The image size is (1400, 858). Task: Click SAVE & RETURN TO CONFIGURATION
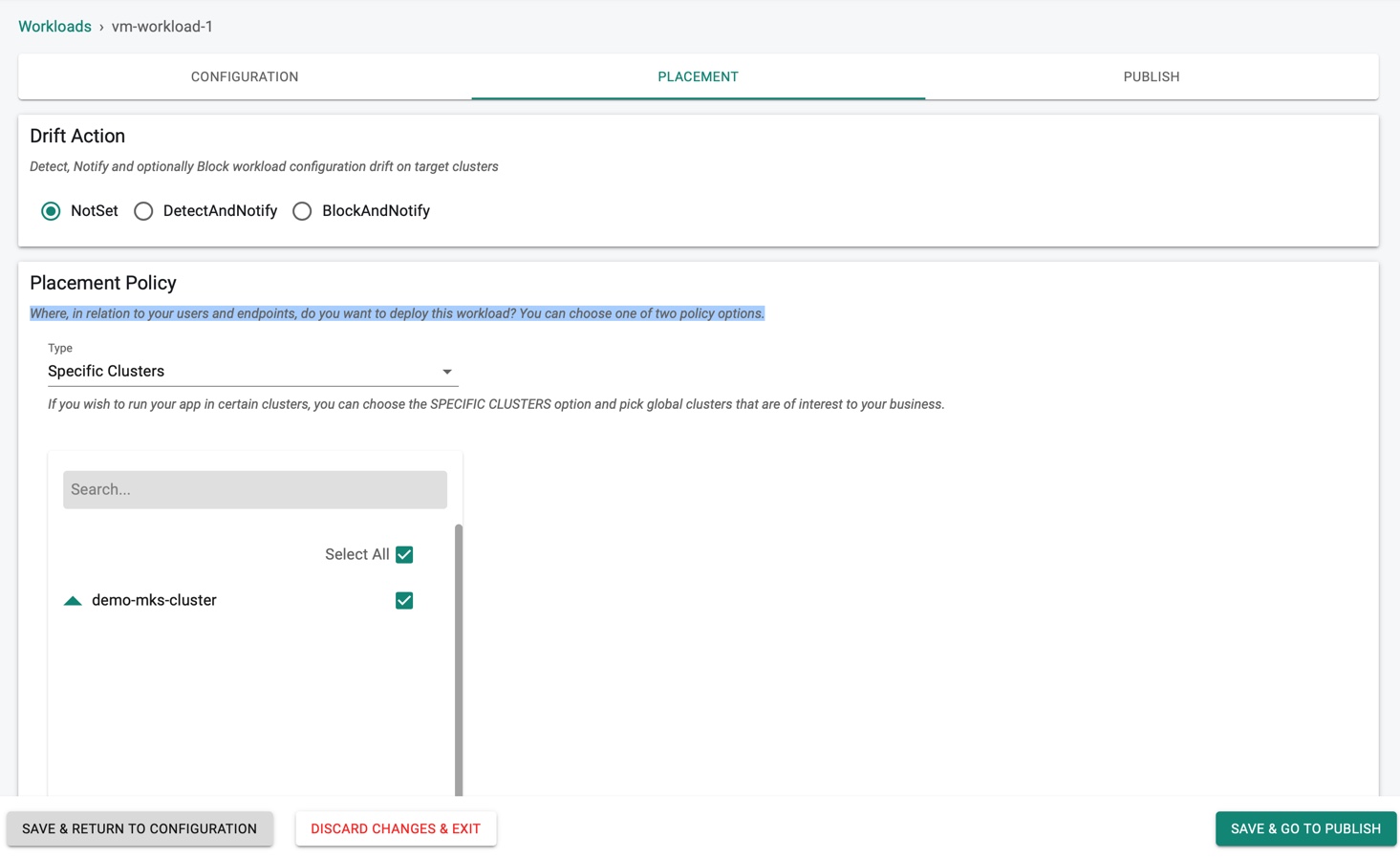140,828
